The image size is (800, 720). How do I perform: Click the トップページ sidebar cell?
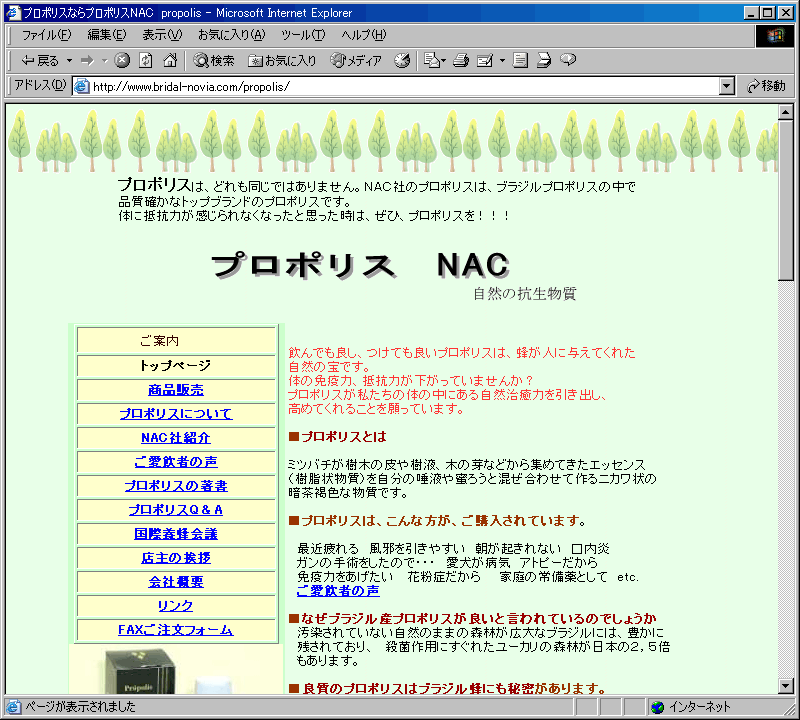coord(176,365)
